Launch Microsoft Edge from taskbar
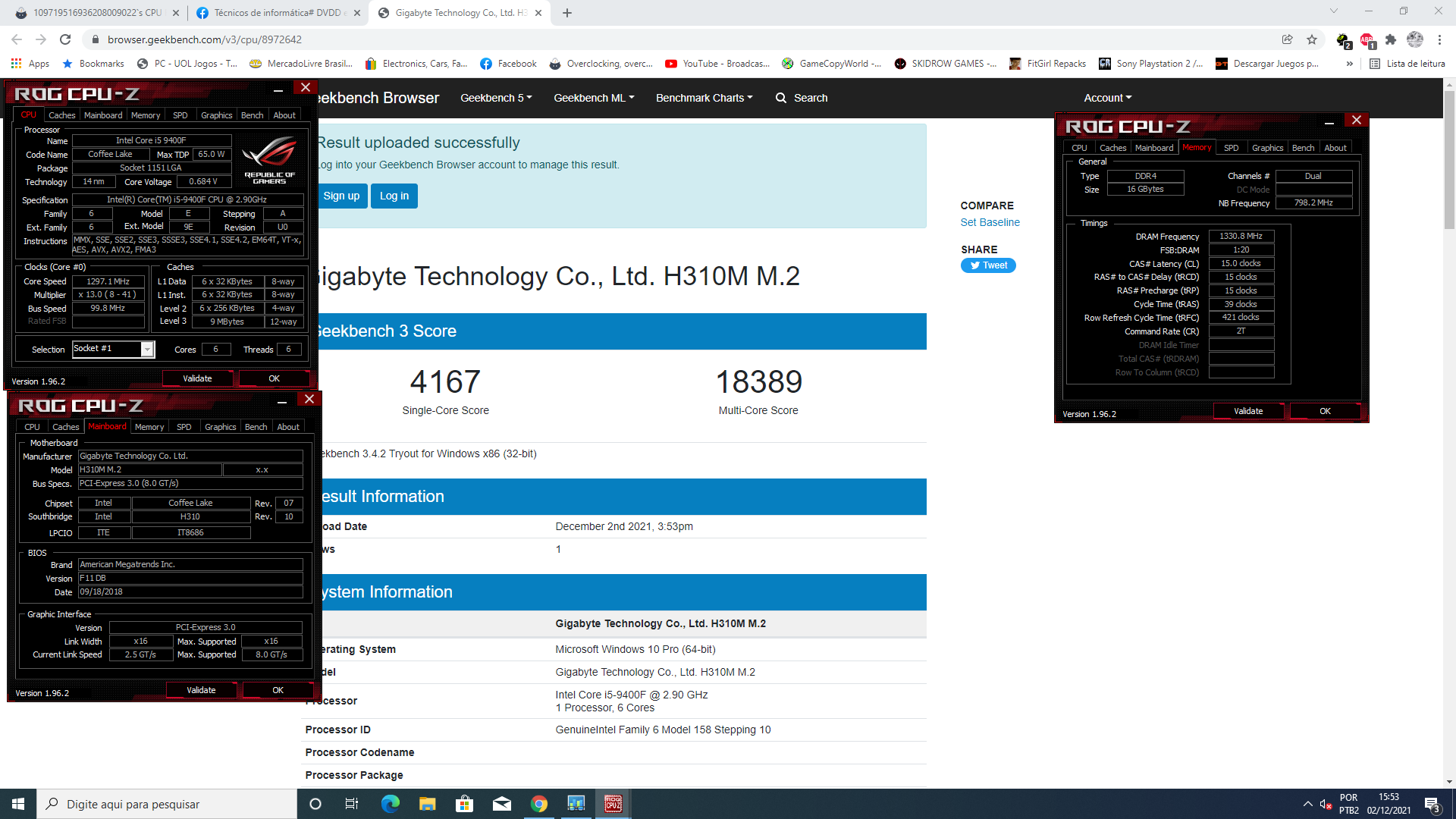The height and width of the screenshot is (819, 1456). pos(391,804)
